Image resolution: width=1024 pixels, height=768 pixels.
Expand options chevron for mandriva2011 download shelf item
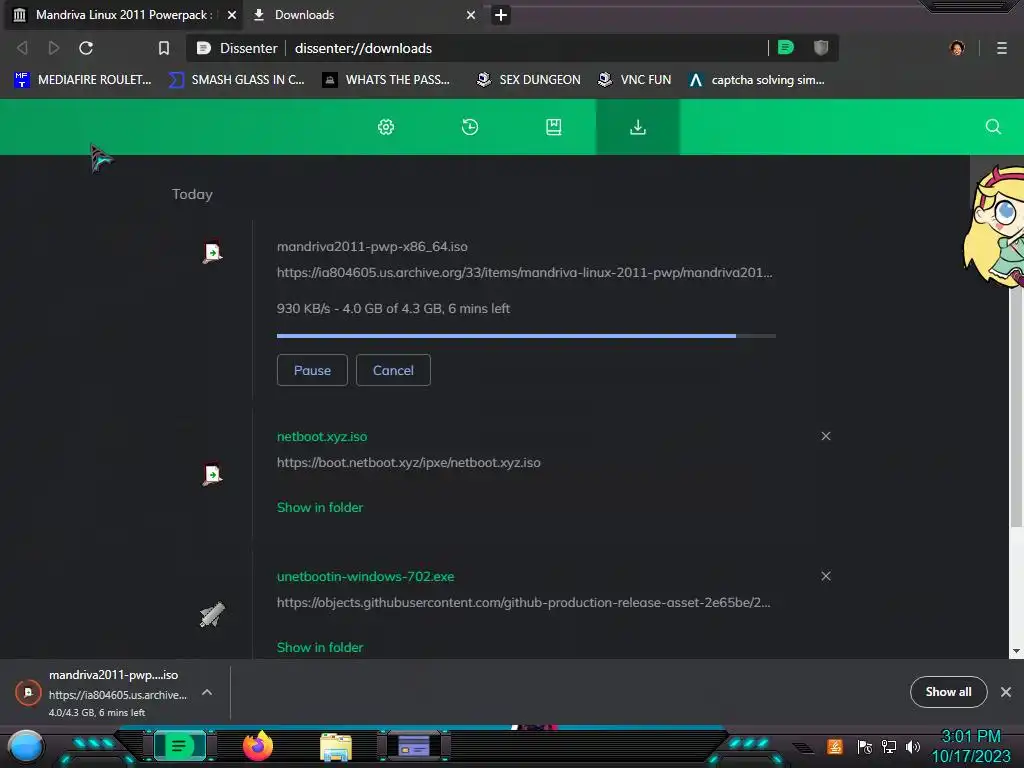pos(206,692)
